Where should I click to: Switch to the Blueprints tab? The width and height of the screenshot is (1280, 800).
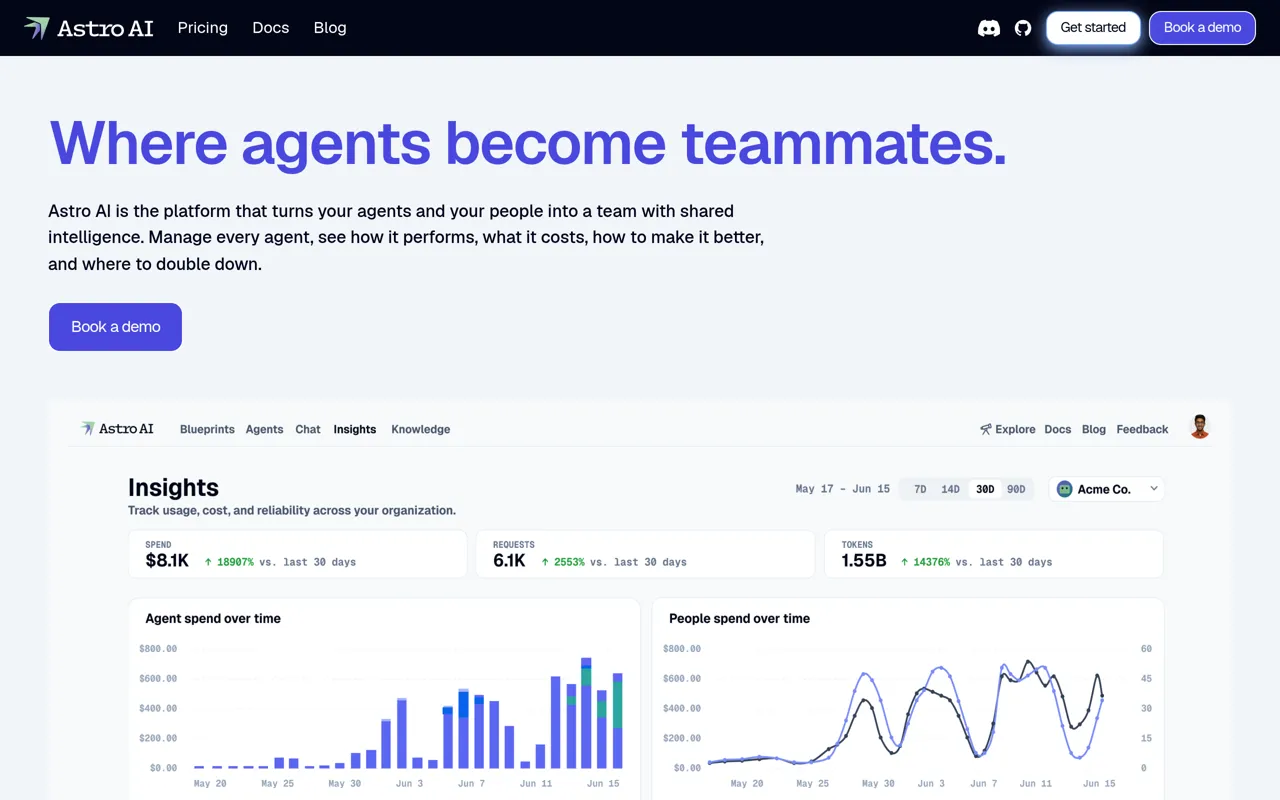(207, 429)
